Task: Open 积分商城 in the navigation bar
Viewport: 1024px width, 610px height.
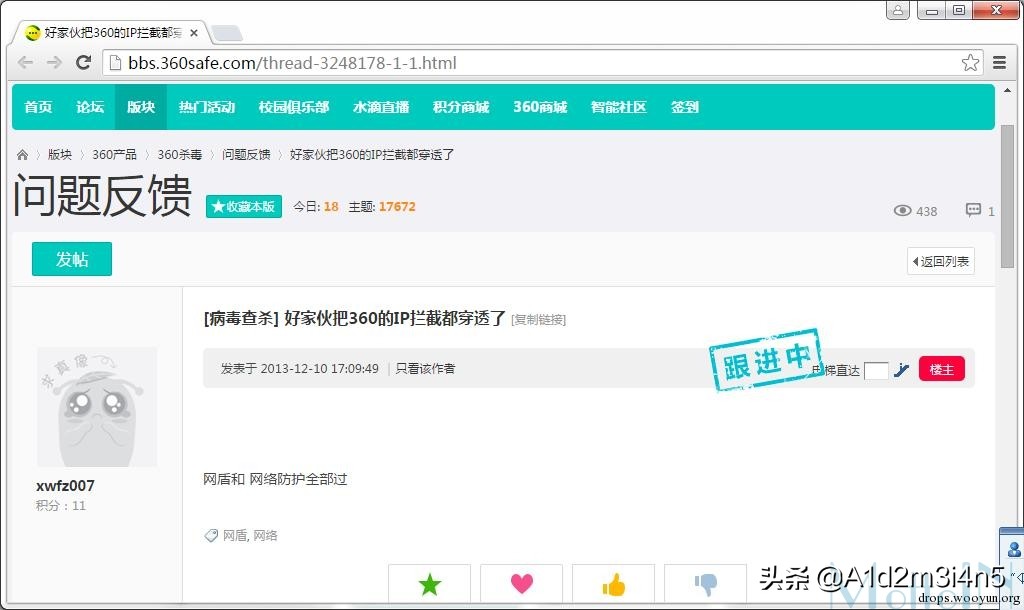Action: (460, 107)
